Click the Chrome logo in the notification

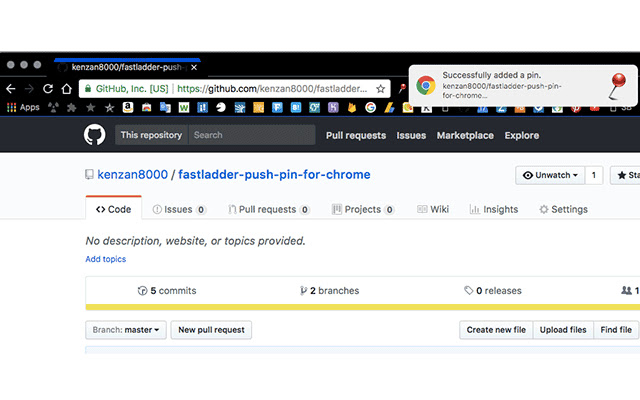pyautogui.click(x=426, y=85)
